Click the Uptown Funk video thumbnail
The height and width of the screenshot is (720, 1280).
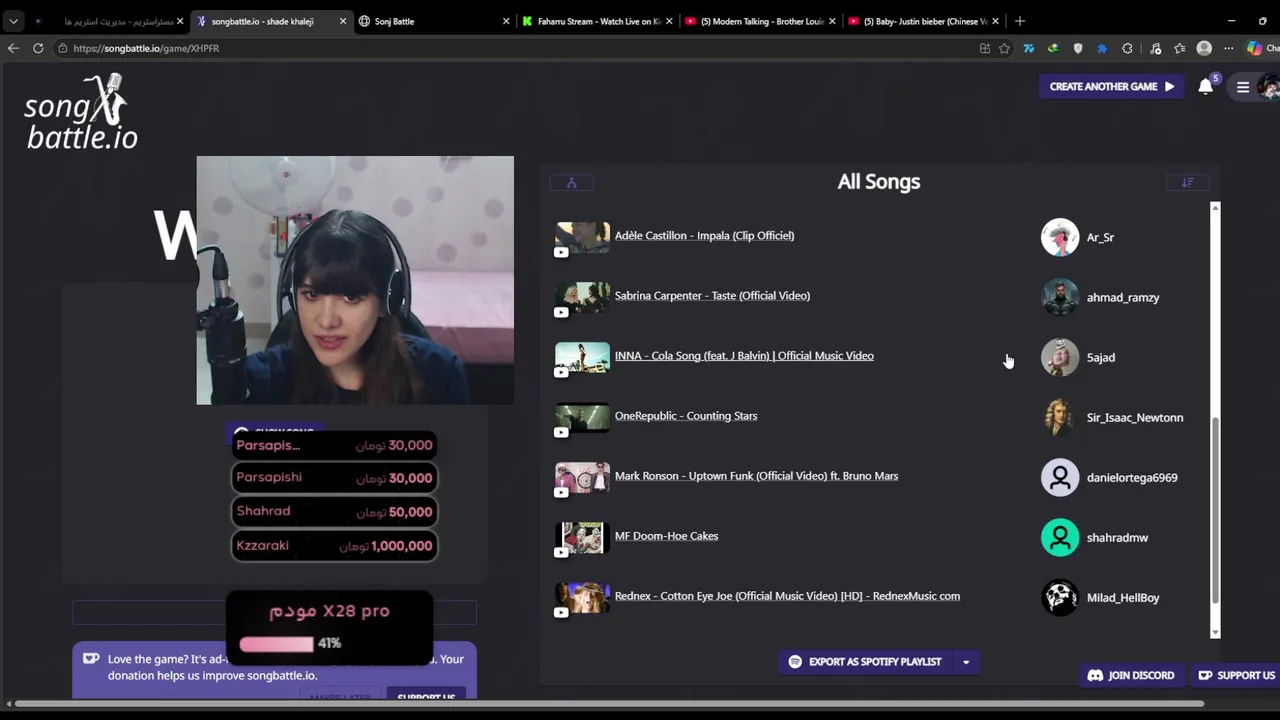click(582, 478)
